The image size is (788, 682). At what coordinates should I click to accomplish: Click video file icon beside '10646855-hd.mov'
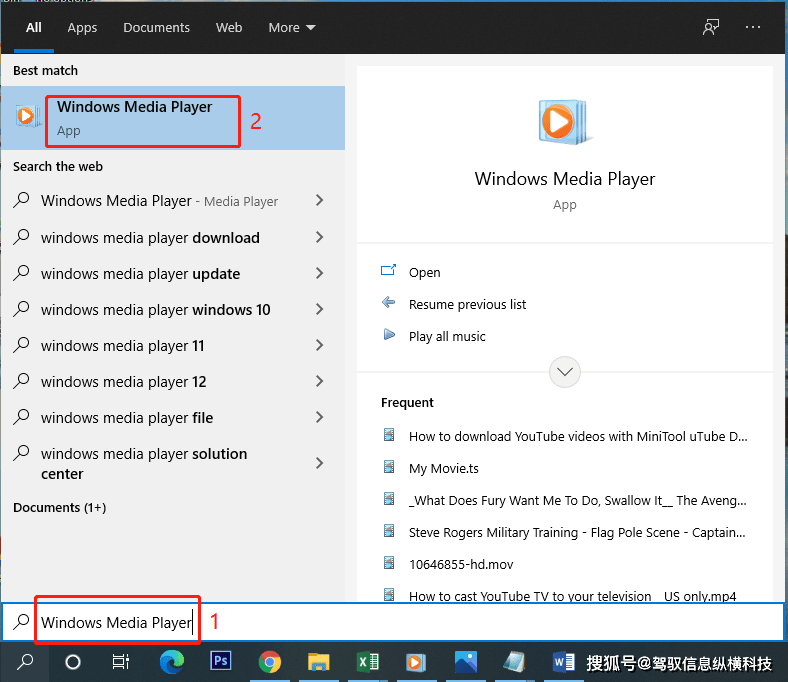click(389, 563)
